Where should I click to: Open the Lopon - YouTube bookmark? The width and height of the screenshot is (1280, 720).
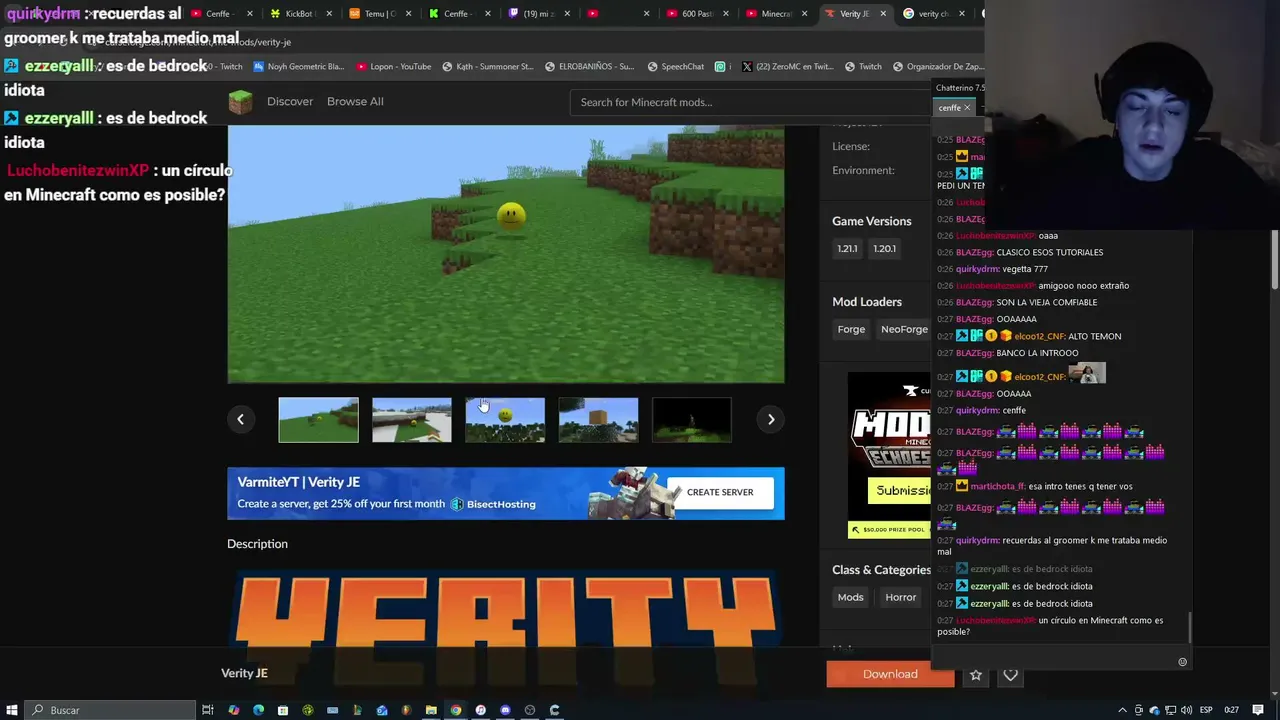tap(394, 67)
